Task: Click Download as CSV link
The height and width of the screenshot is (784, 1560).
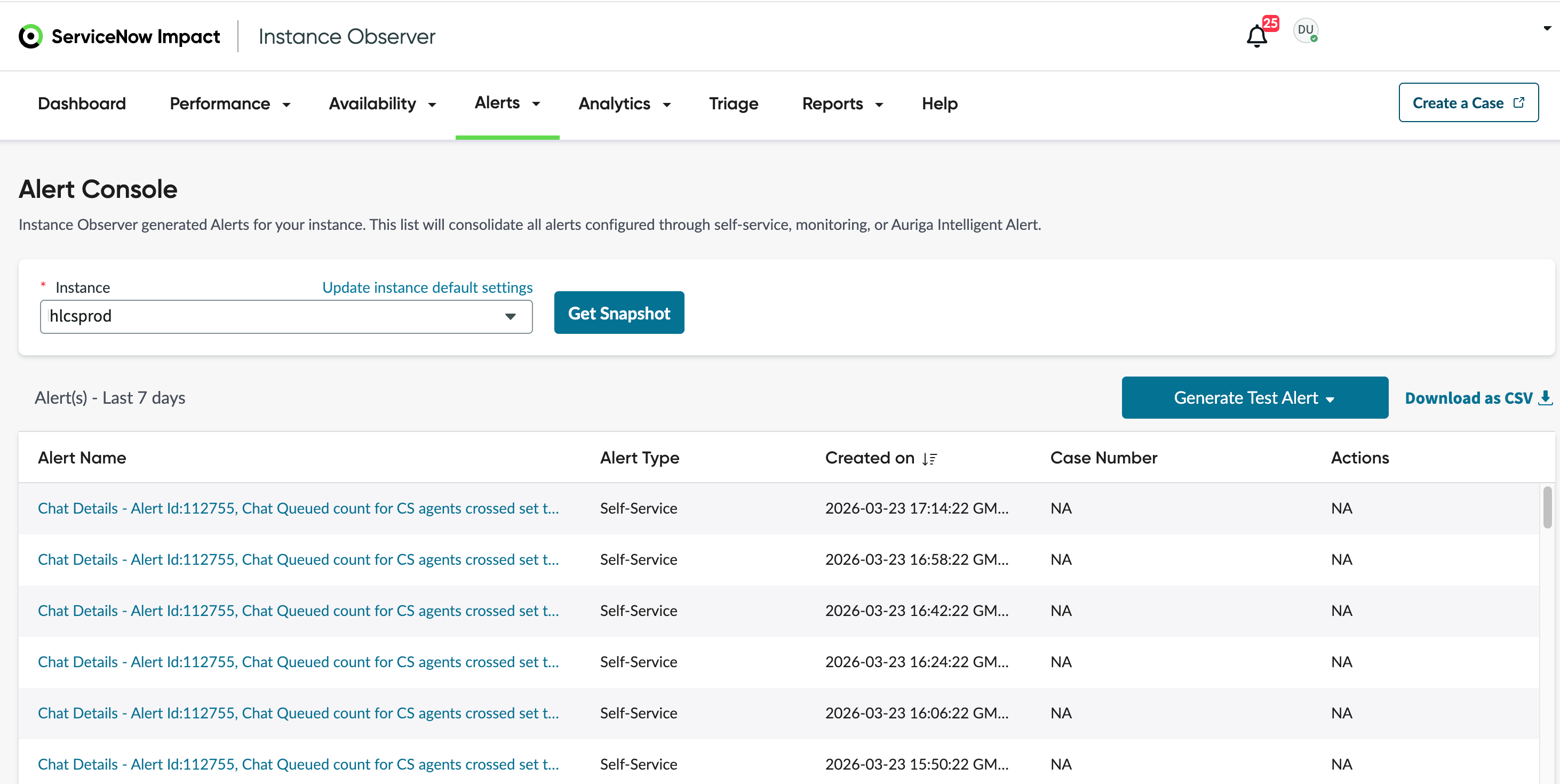Action: (1478, 398)
